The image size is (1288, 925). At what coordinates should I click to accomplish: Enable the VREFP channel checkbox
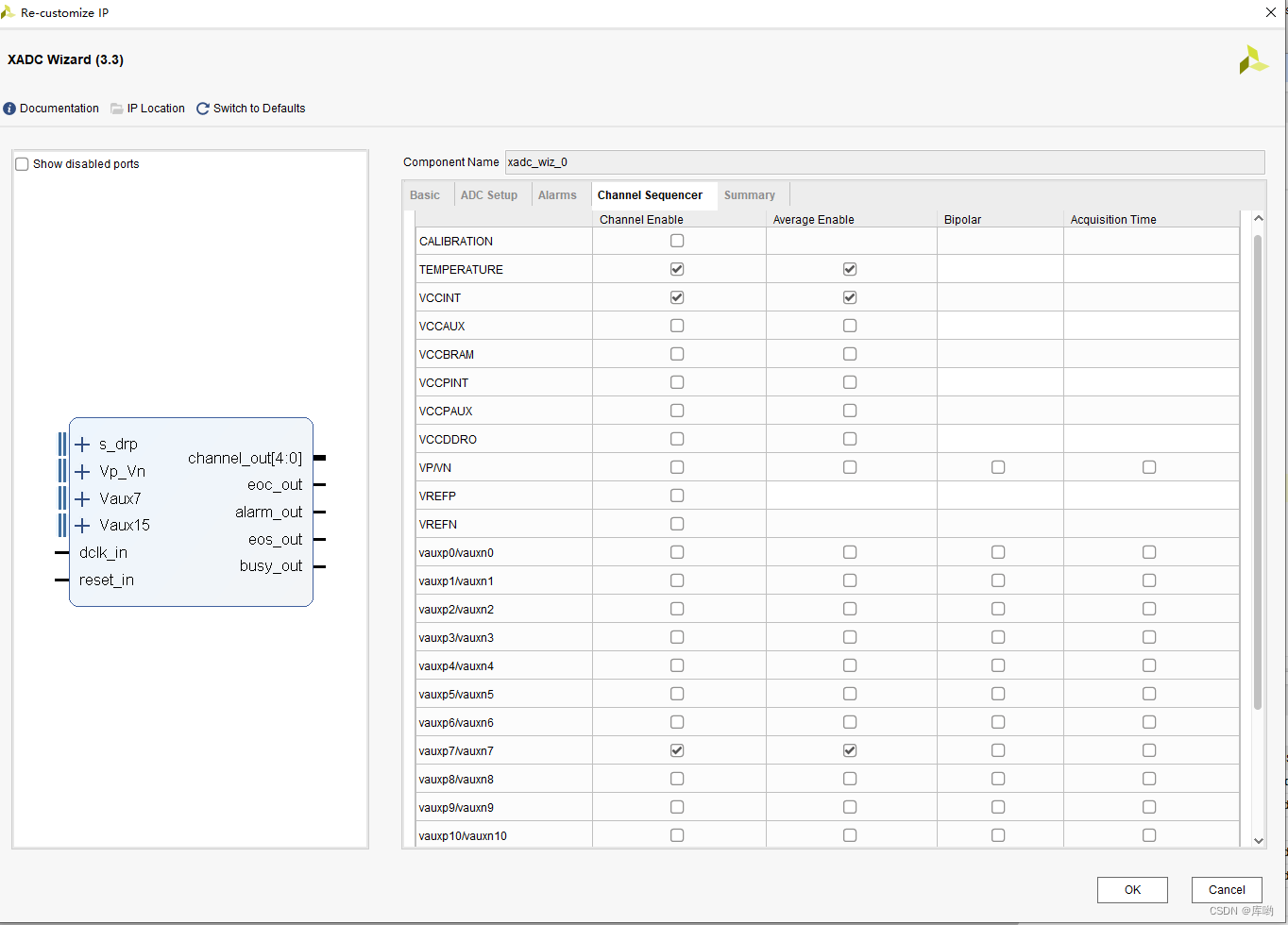pyautogui.click(x=677, y=496)
